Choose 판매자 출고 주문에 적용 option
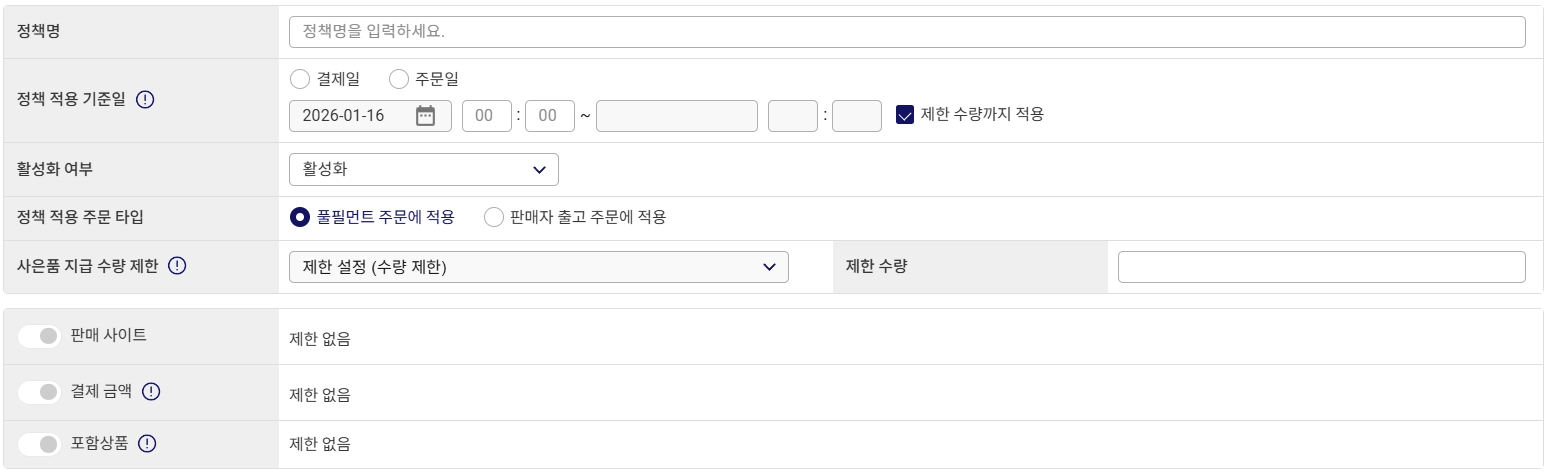This screenshot has height=475, width=1549. [493, 217]
